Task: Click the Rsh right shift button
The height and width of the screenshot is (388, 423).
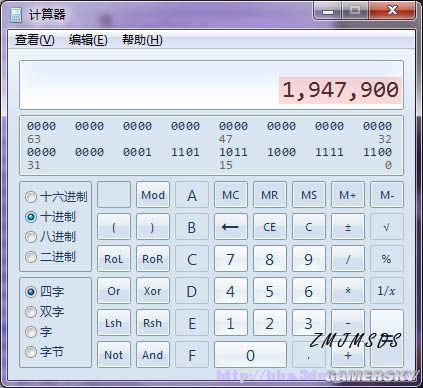Action: 153,323
